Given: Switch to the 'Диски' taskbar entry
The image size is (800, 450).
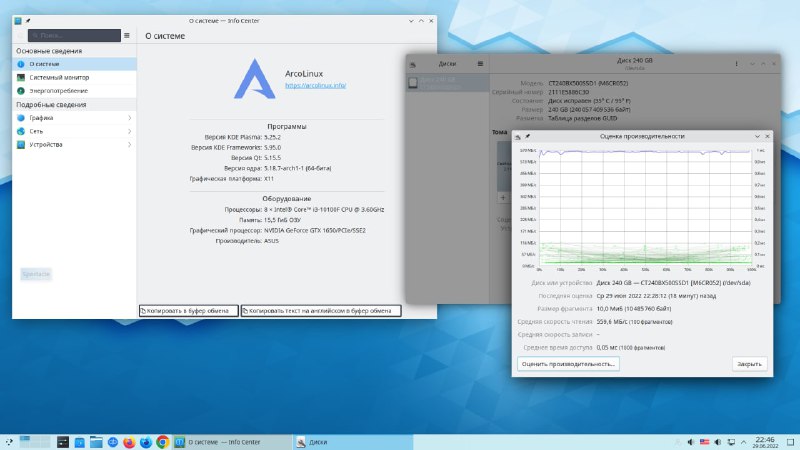Looking at the screenshot, I should point(353,442).
